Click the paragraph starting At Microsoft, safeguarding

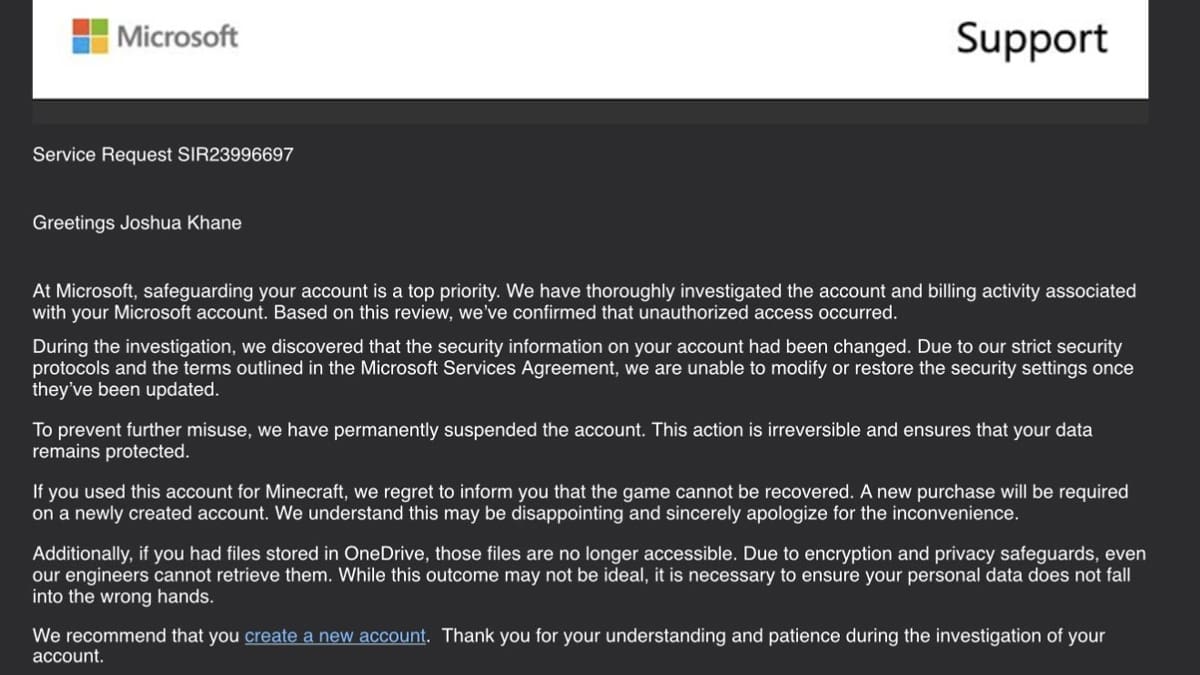point(584,301)
